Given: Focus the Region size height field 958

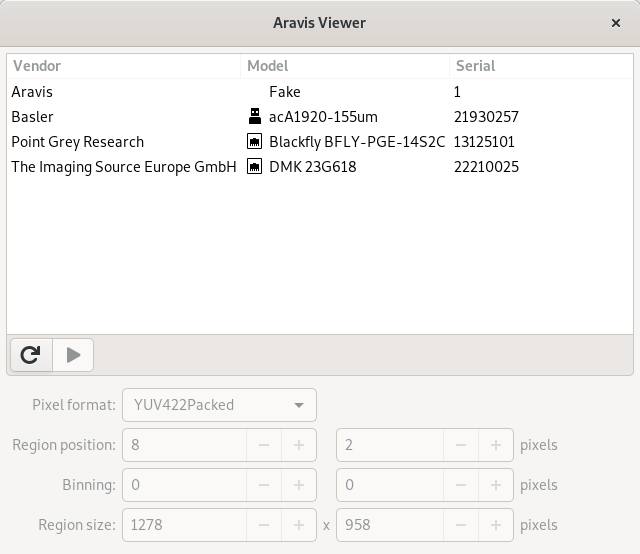Looking at the screenshot, I should [x=390, y=525].
